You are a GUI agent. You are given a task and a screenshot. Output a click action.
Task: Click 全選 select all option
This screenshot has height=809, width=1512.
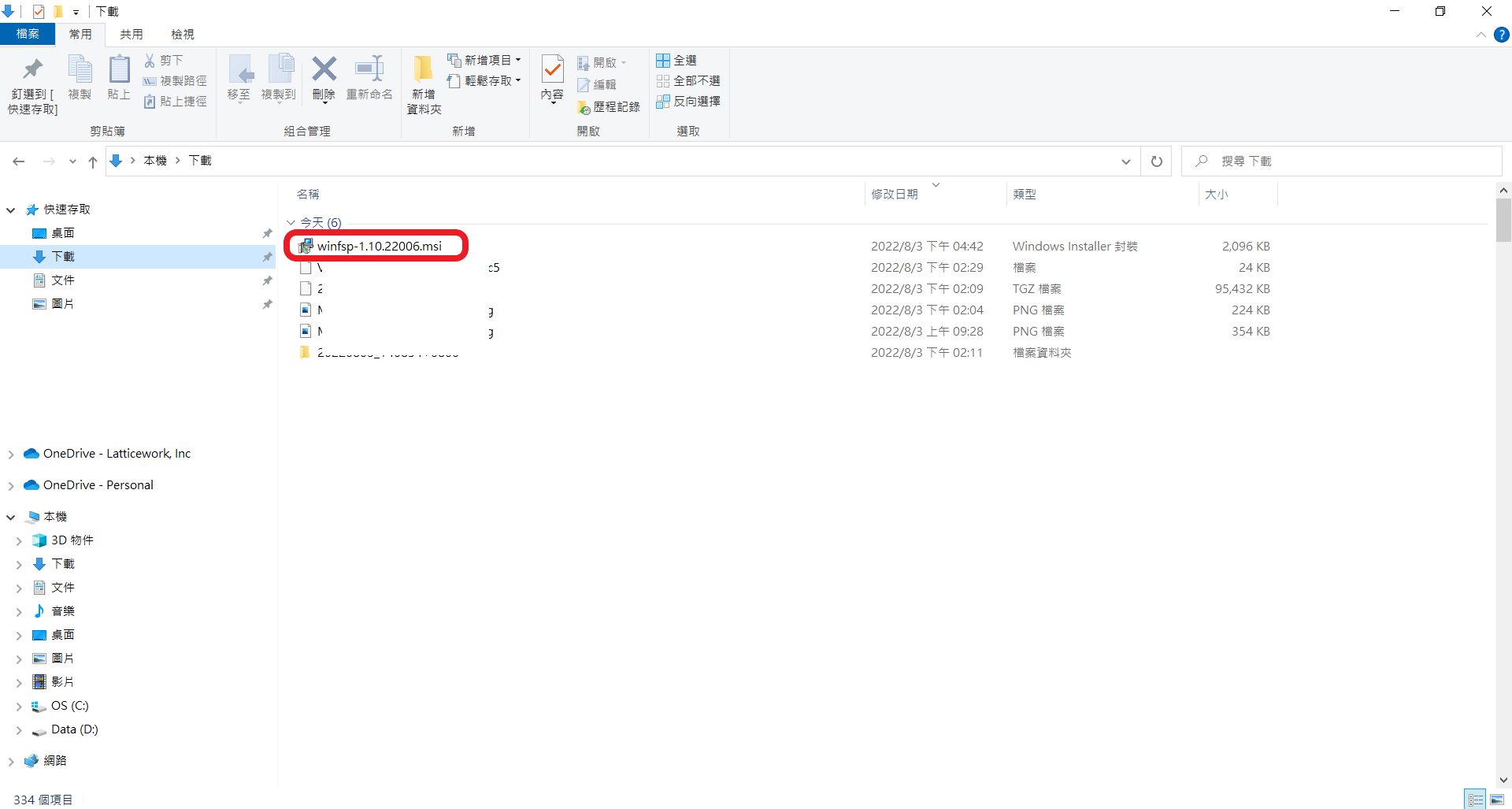click(x=676, y=61)
